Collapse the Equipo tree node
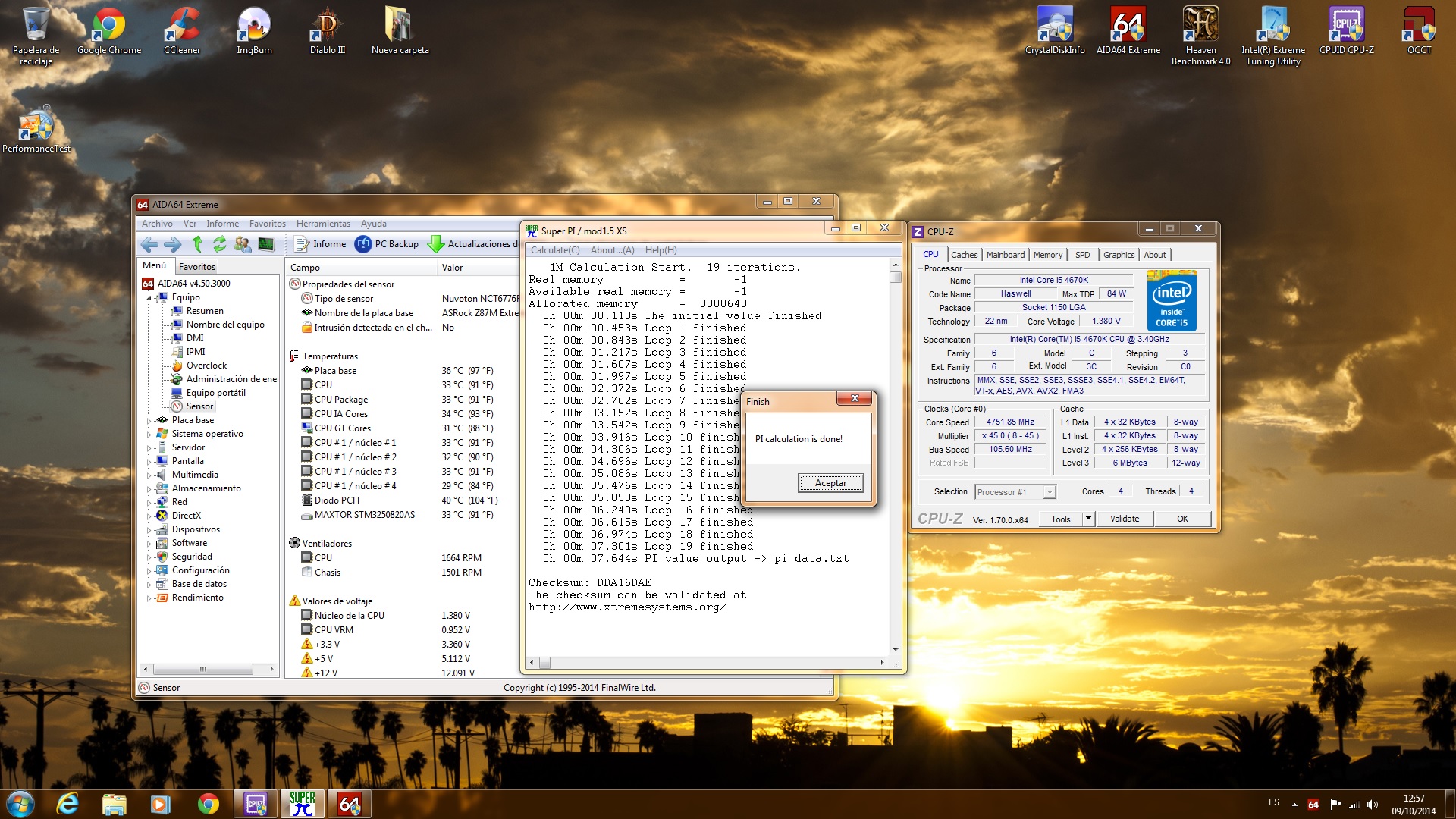The image size is (1456, 819). tap(149, 298)
